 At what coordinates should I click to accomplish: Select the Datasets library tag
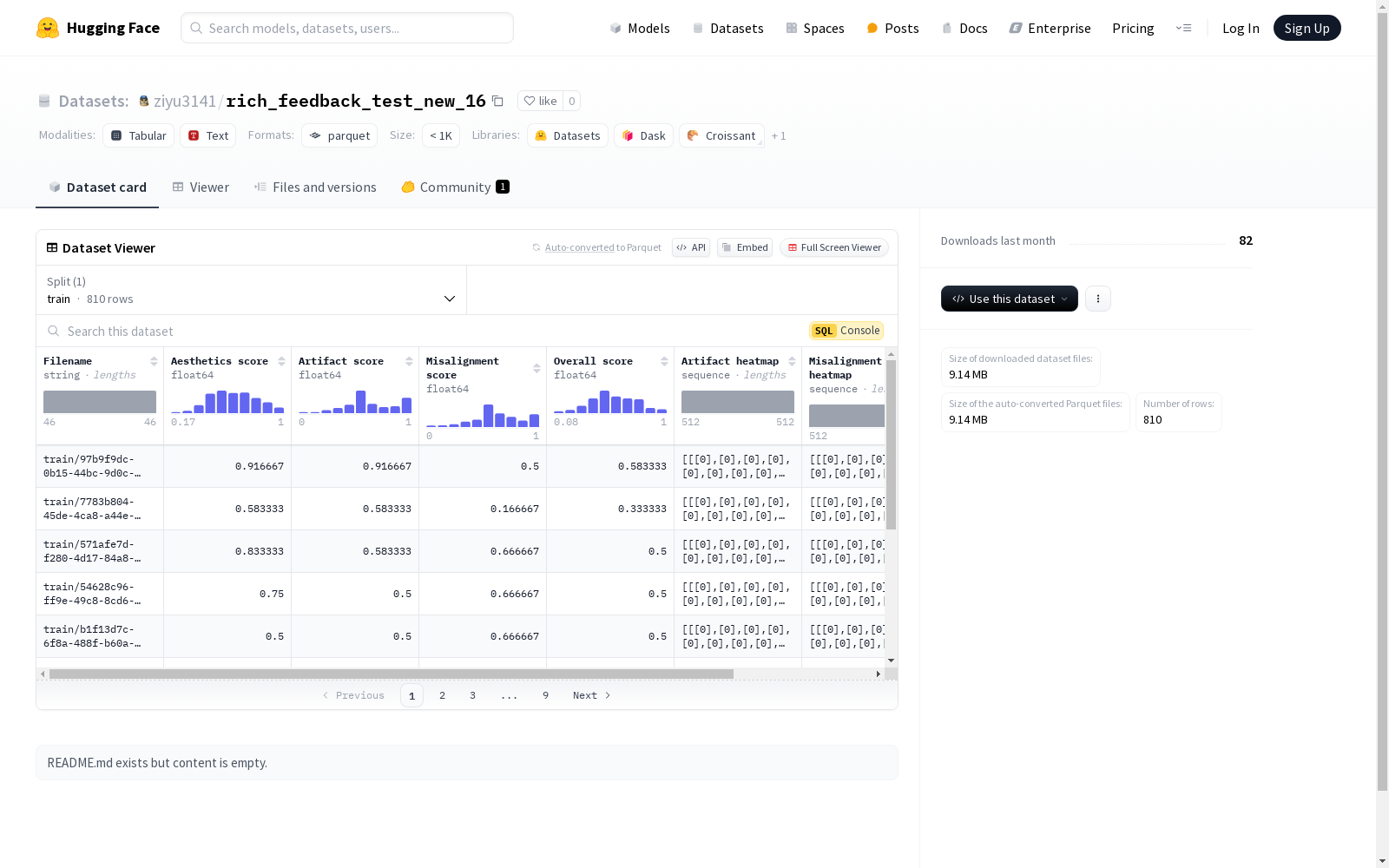[x=568, y=135]
